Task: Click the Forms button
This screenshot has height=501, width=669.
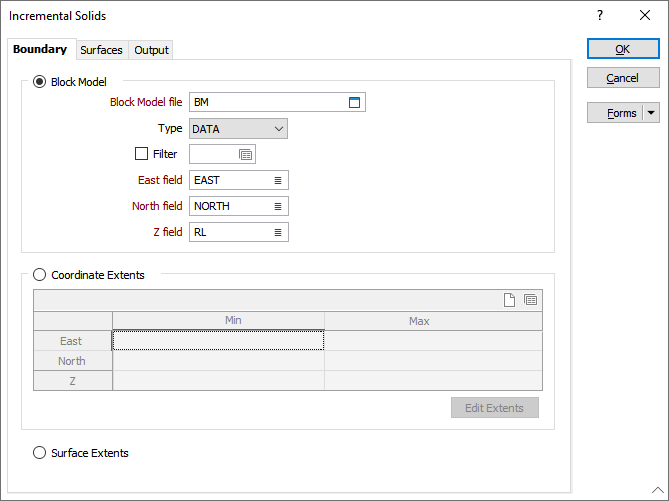Action: pyautogui.click(x=614, y=113)
